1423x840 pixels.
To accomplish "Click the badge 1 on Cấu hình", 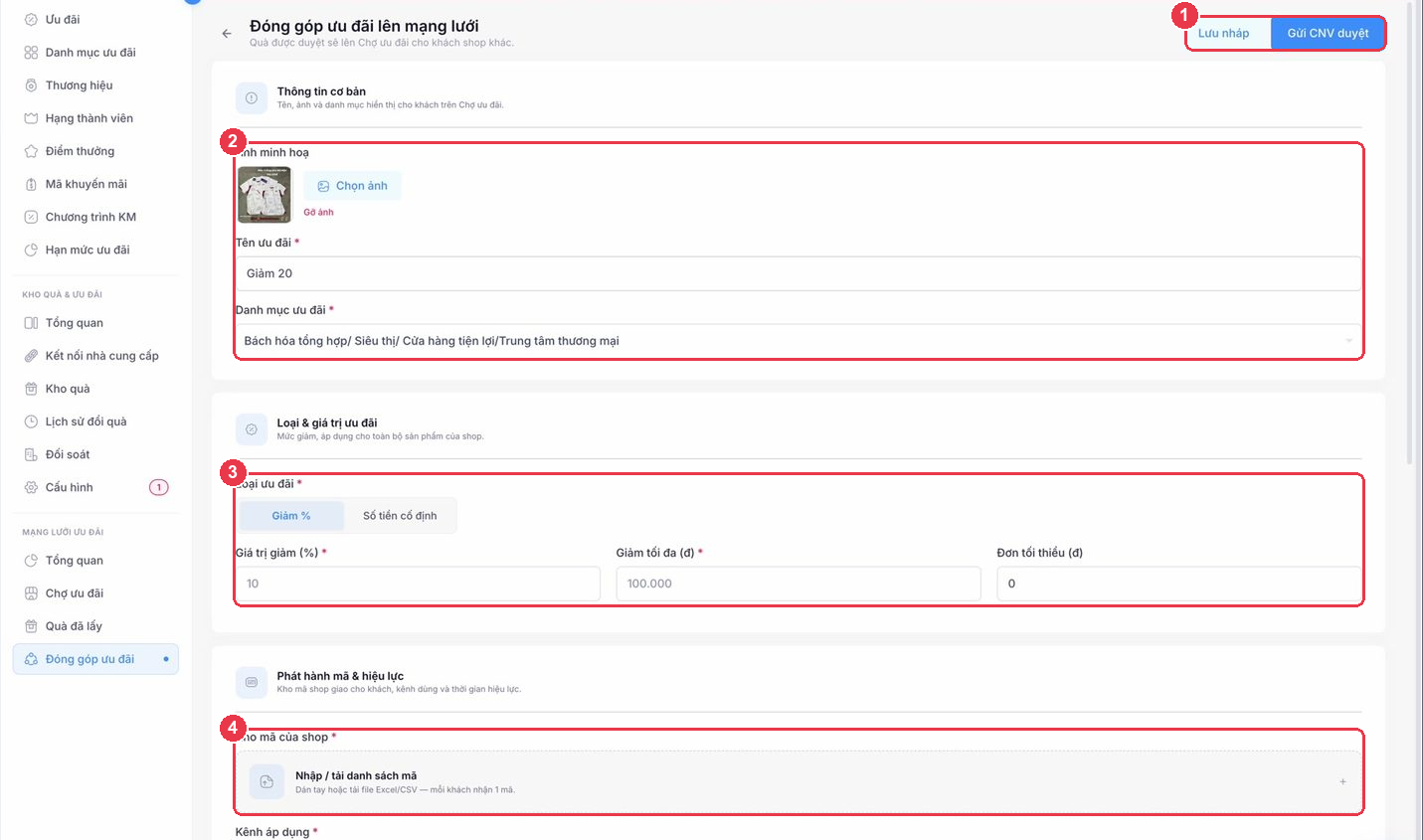I will tap(159, 487).
